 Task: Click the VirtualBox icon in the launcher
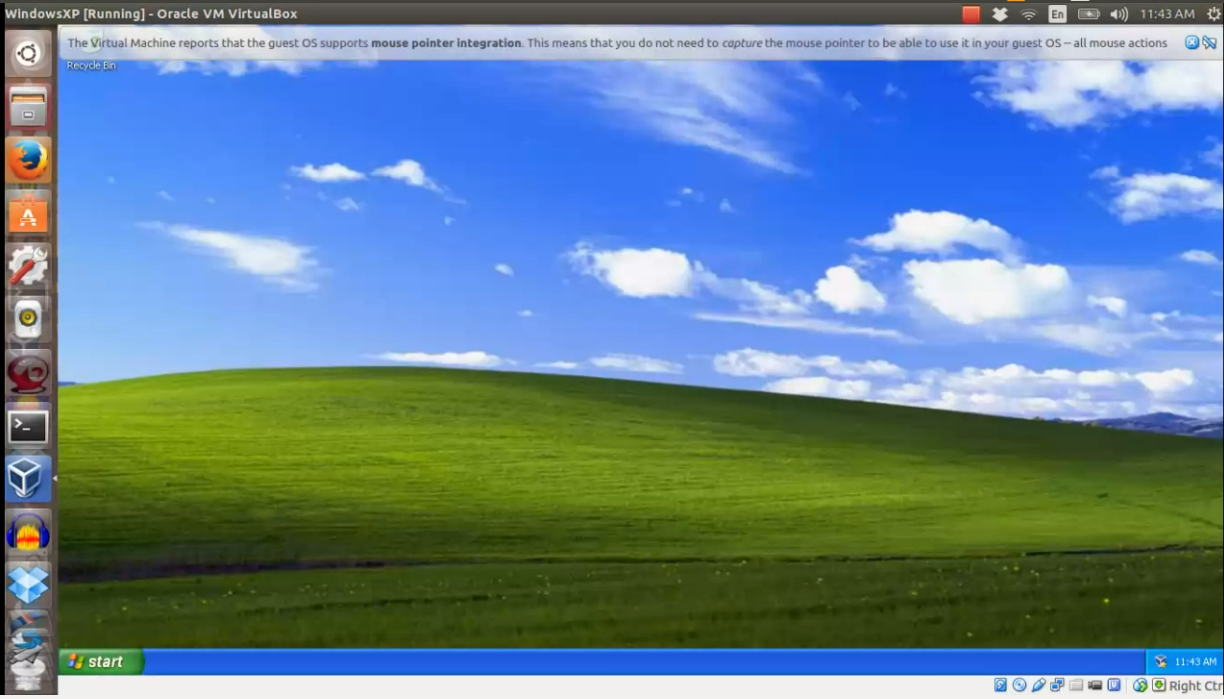pos(28,480)
